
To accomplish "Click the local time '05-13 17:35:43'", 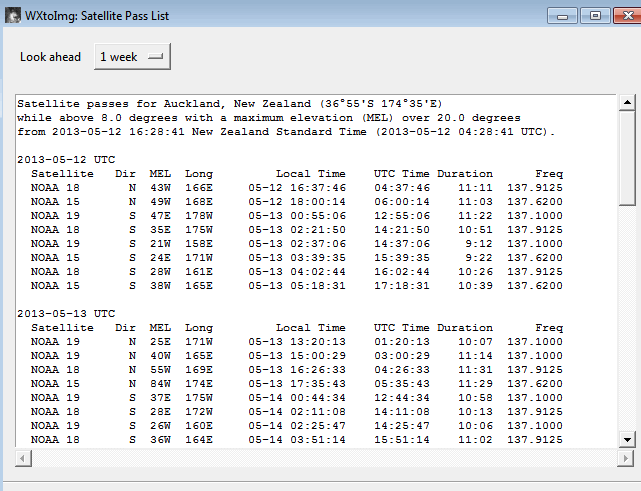I will [297, 383].
